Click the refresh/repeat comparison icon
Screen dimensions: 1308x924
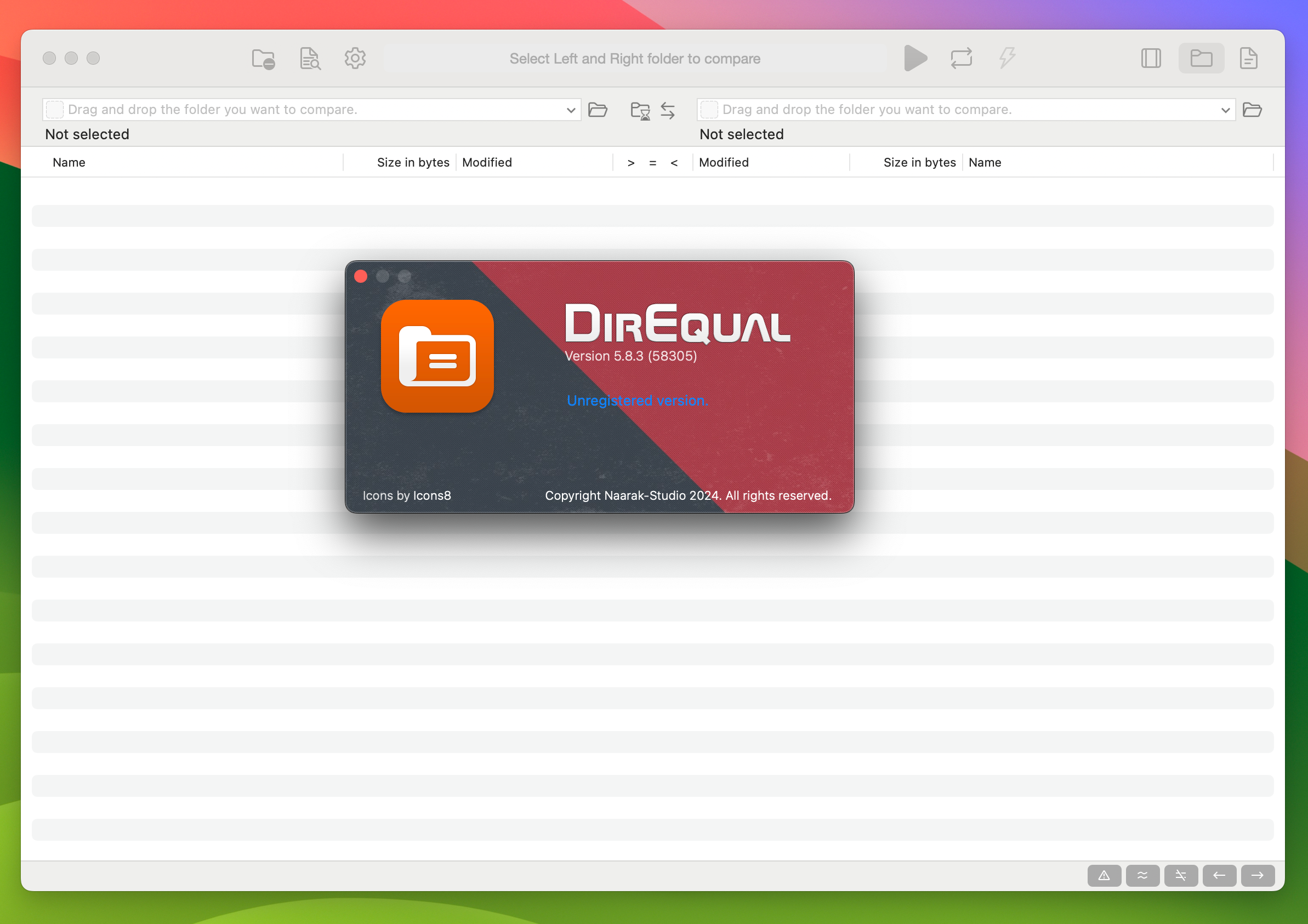click(961, 58)
